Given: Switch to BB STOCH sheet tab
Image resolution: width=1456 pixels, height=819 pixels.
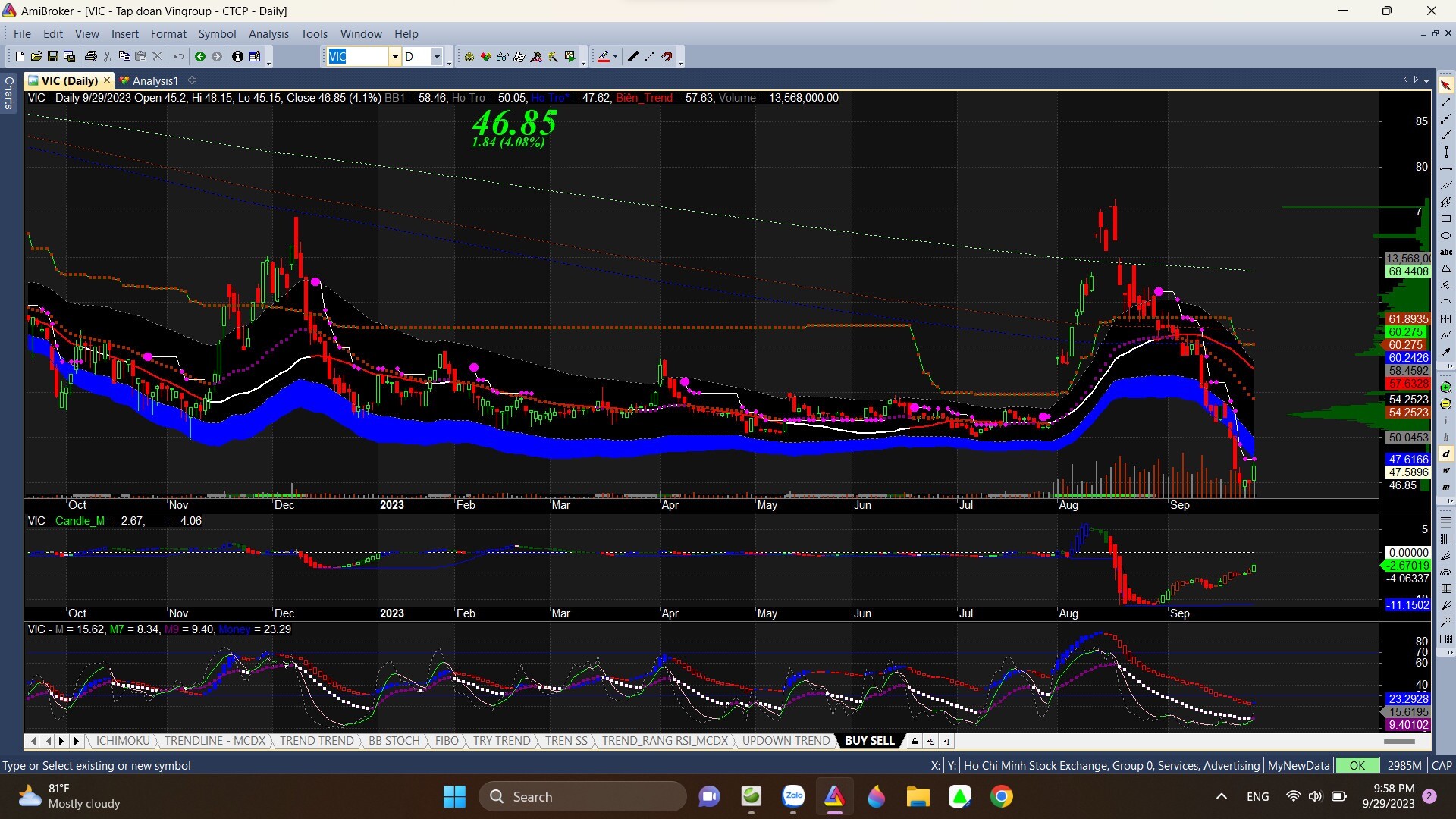Looking at the screenshot, I should 394,741.
